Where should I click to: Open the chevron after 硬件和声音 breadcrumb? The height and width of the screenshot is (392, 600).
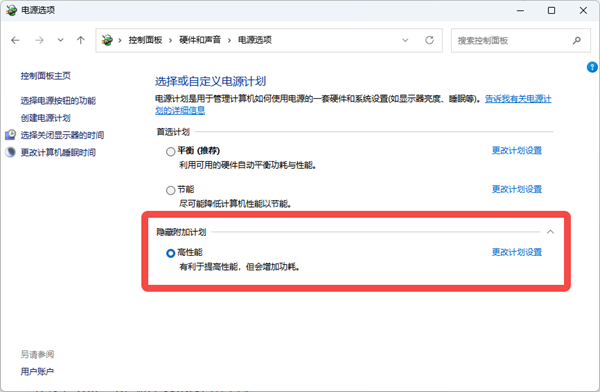(229, 40)
